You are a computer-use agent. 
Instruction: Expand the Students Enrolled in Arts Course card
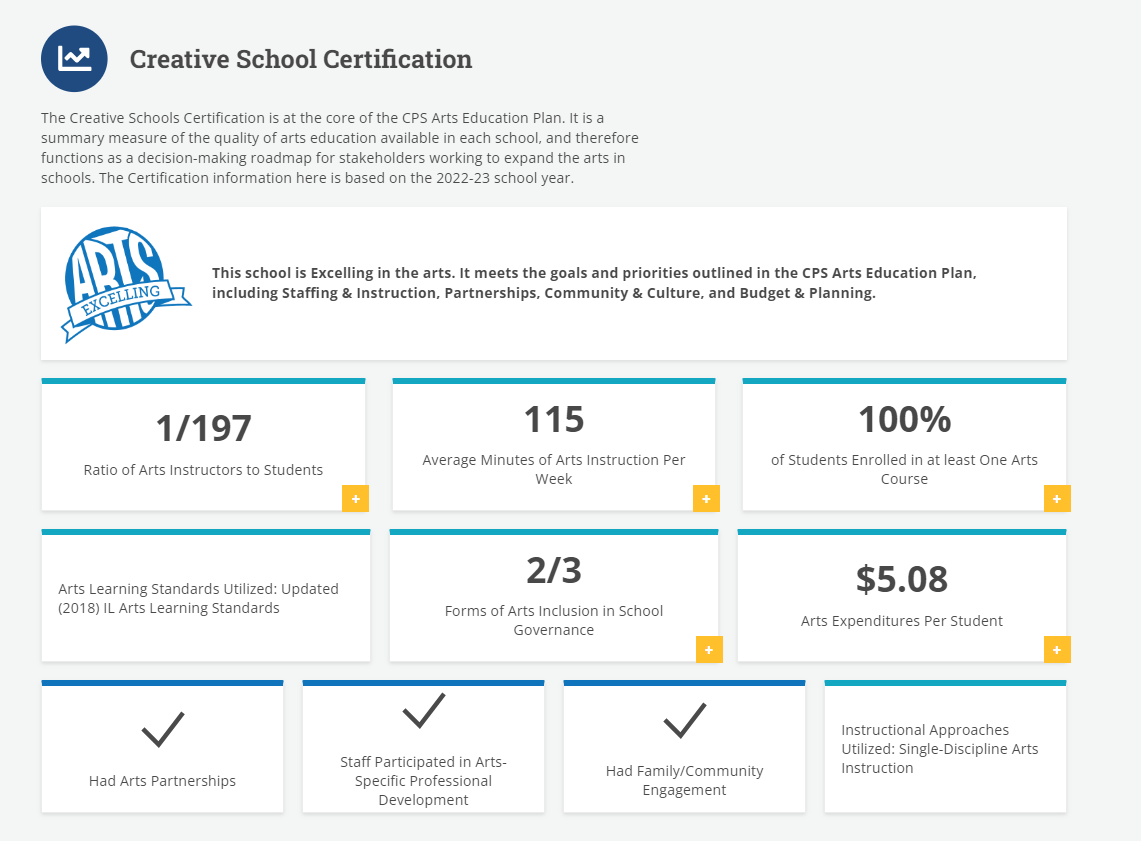tap(1057, 498)
